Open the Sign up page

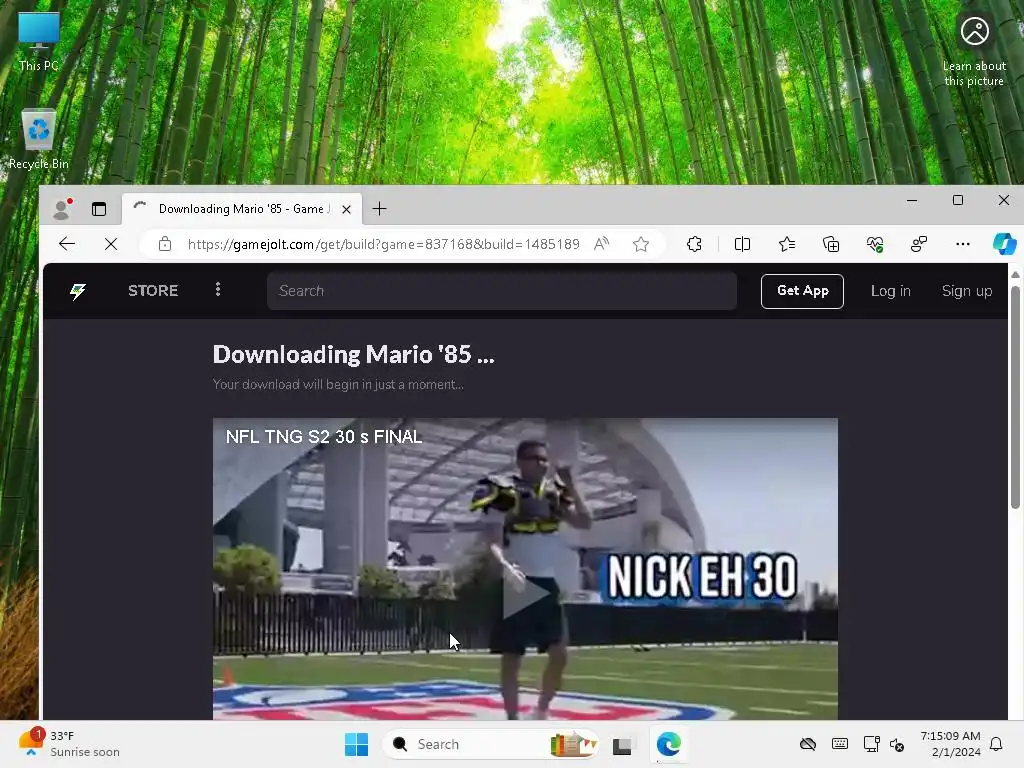(x=967, y=291)
